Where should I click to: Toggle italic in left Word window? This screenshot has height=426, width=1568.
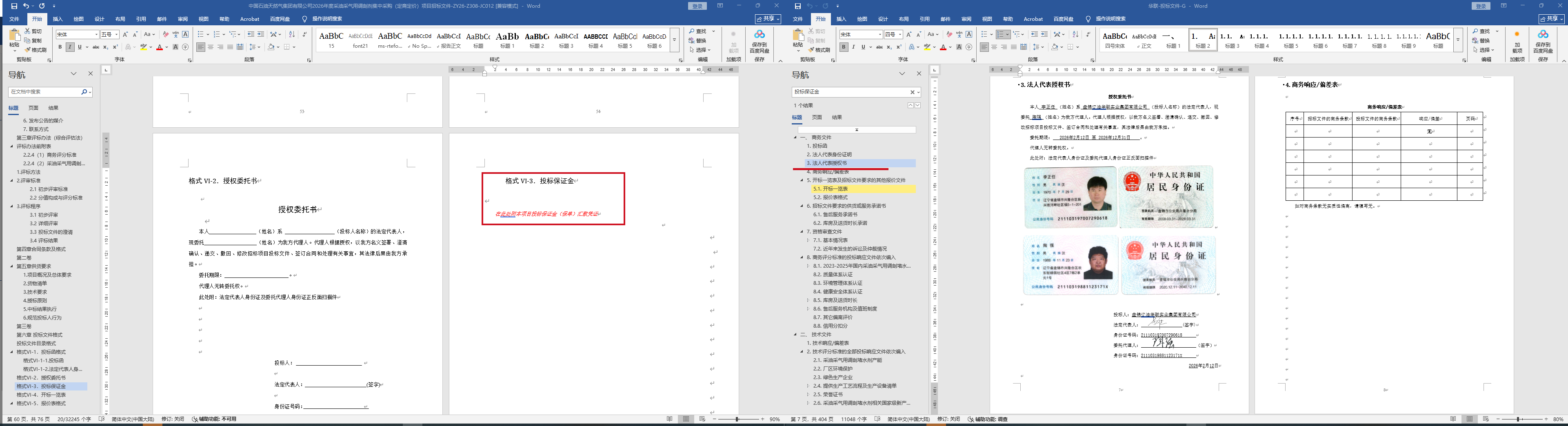70,47
